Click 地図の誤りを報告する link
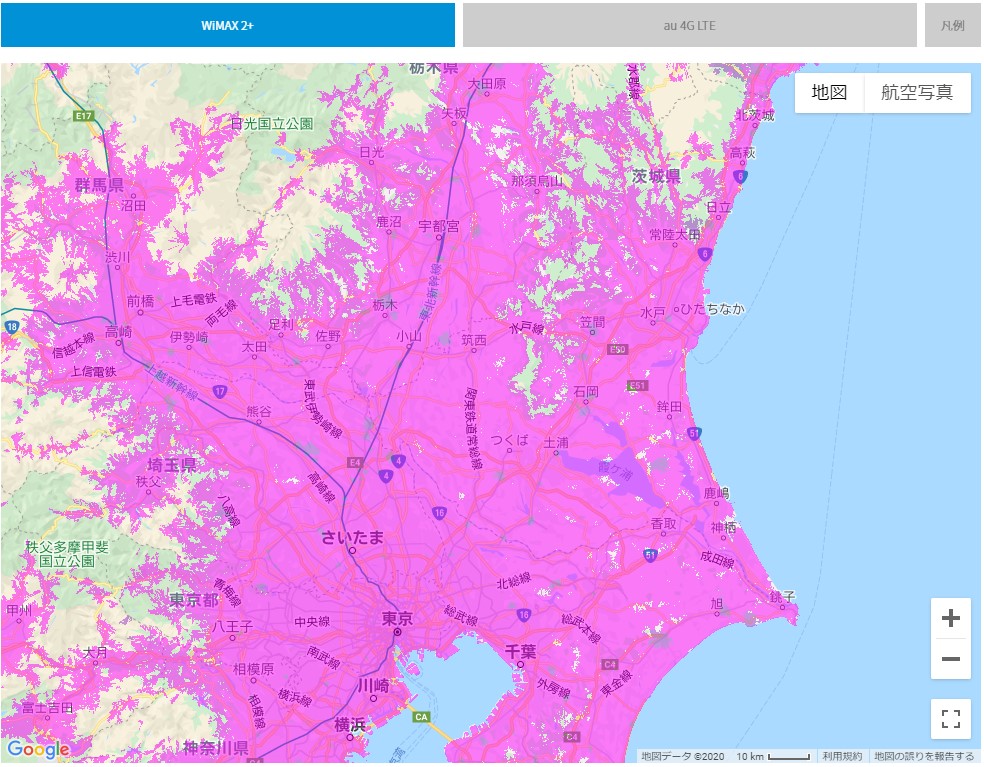984x767 pixels. pos(924,756)
